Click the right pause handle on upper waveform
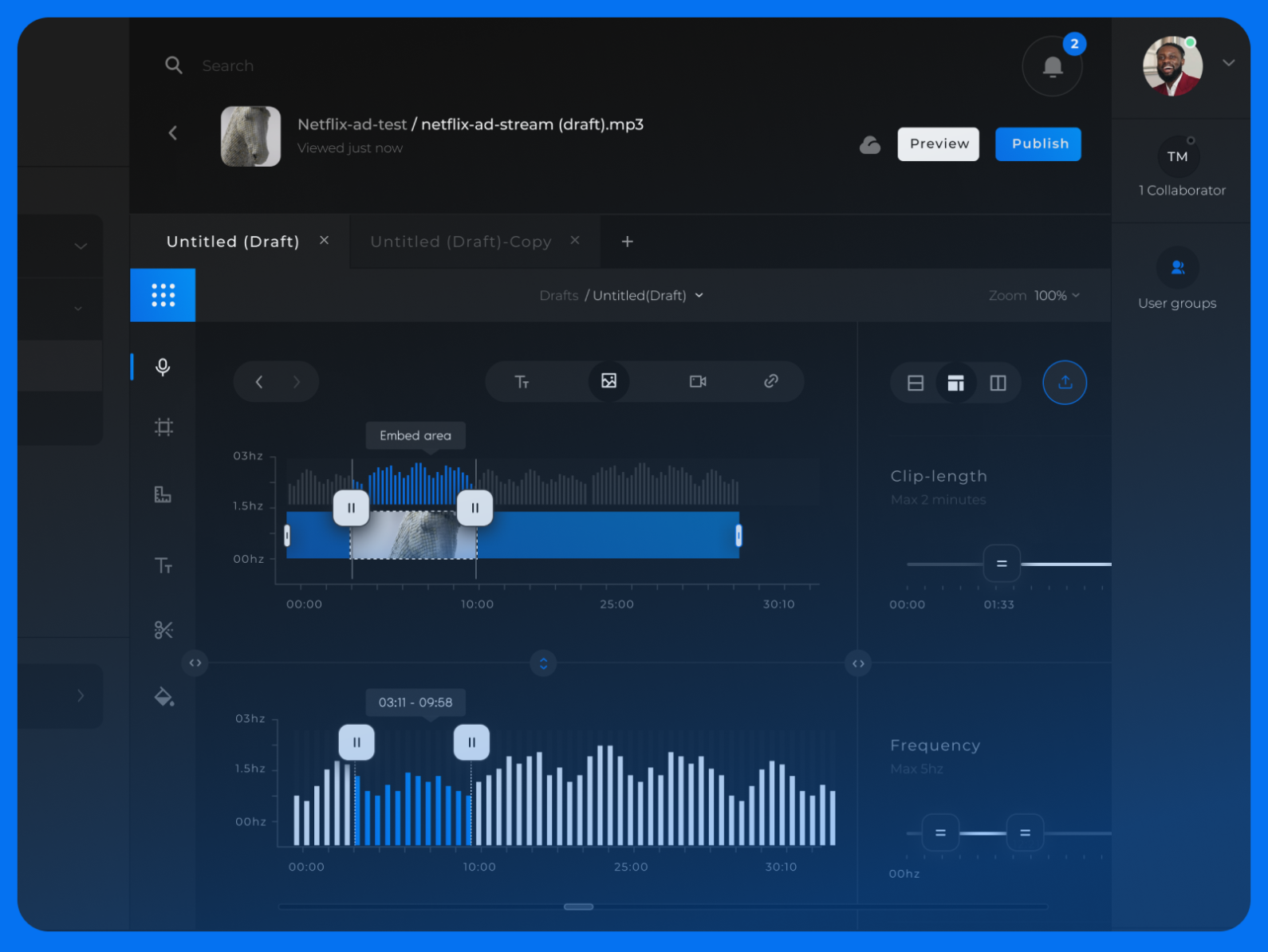Viewport: 1268px width, 952px height. (475, 508)
